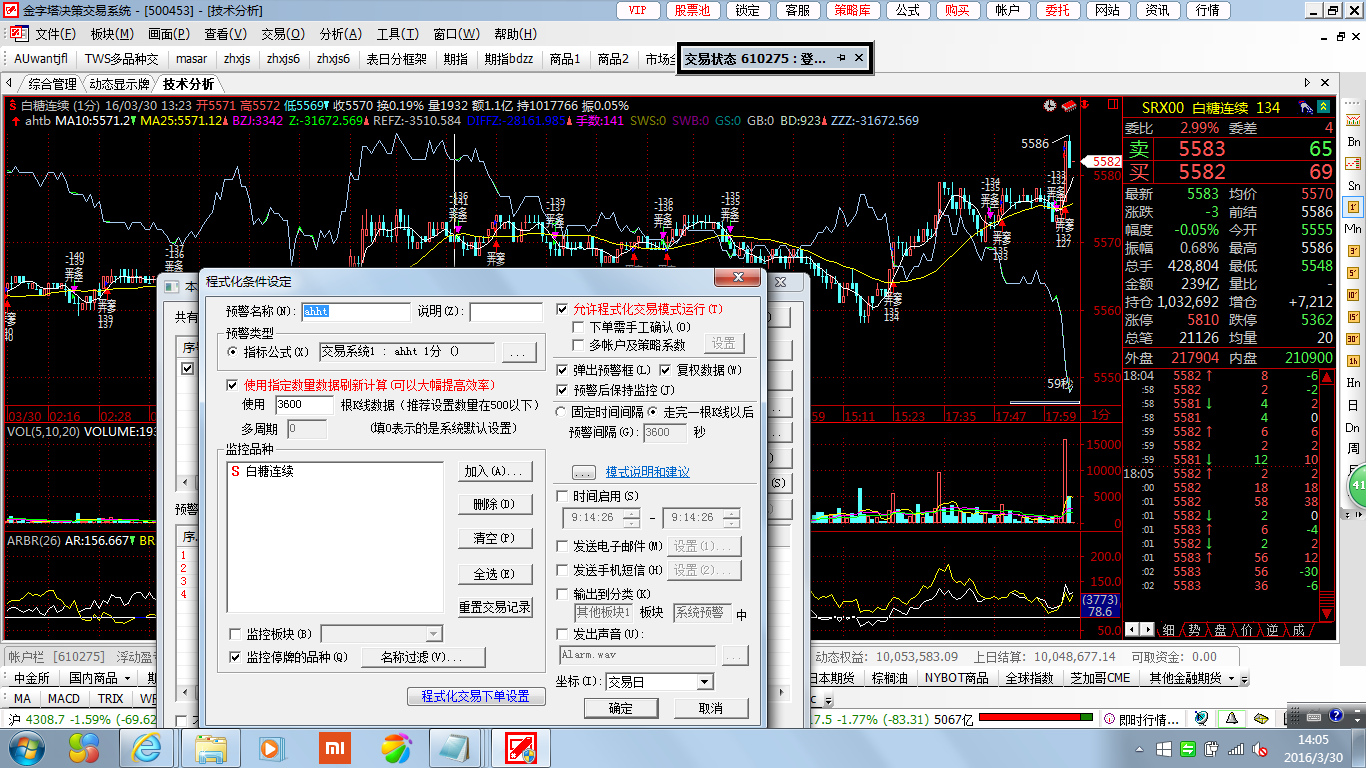This screenshot has height=768, width=1366.
Task: Click the Hn period icon in right sidebar
Action: click(x=1353, y=382)
